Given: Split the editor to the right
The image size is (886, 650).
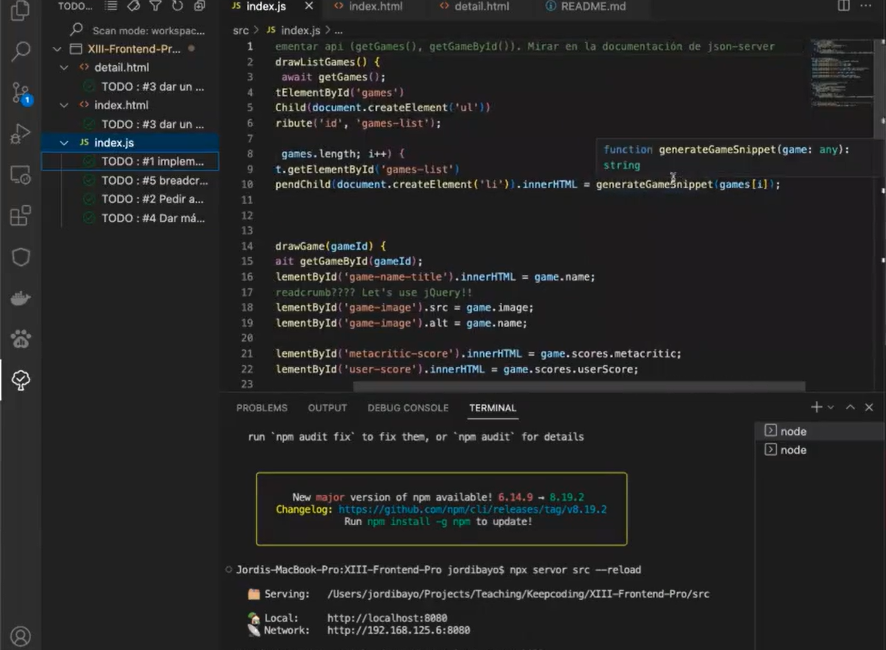Looking at the screenshot, I should point(844,6).
